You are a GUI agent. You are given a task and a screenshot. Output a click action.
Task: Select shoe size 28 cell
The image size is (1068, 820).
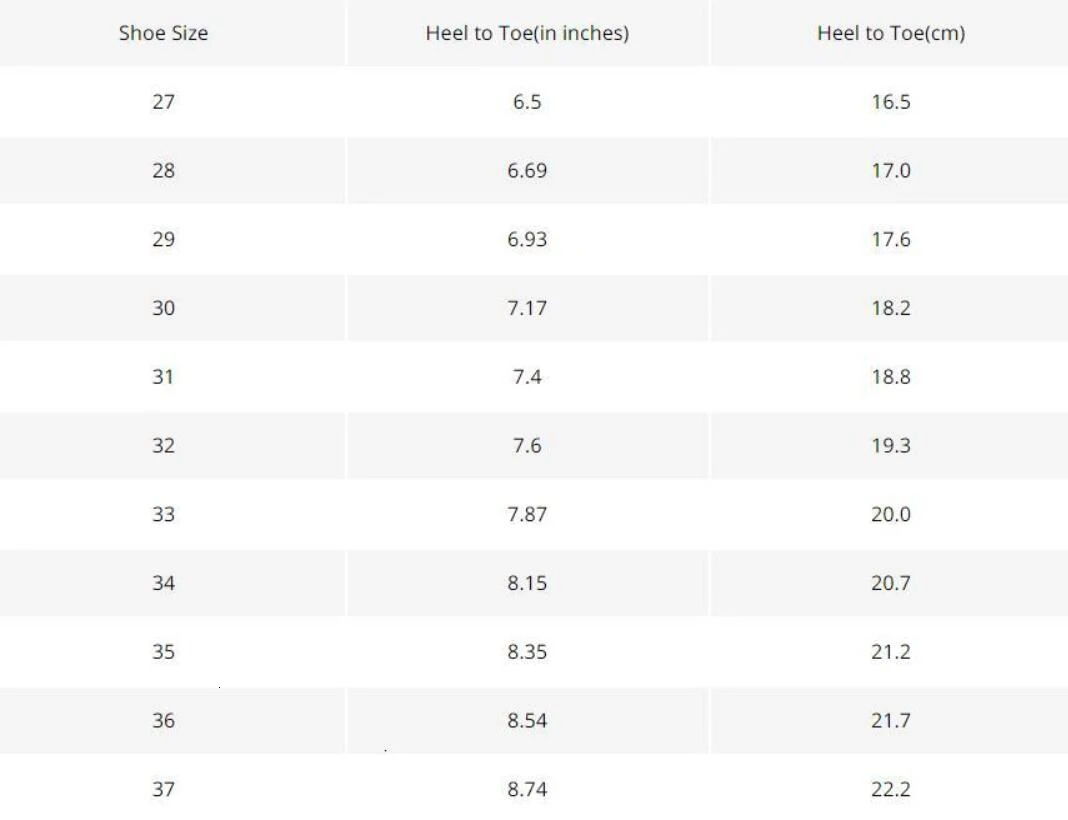pos(163,171)
